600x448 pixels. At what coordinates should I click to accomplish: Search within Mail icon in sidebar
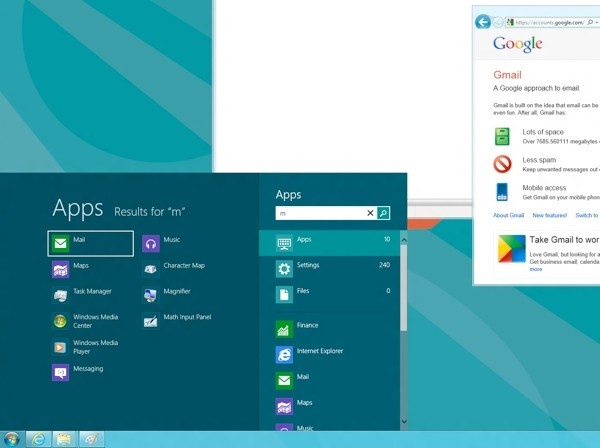[284, 381]
